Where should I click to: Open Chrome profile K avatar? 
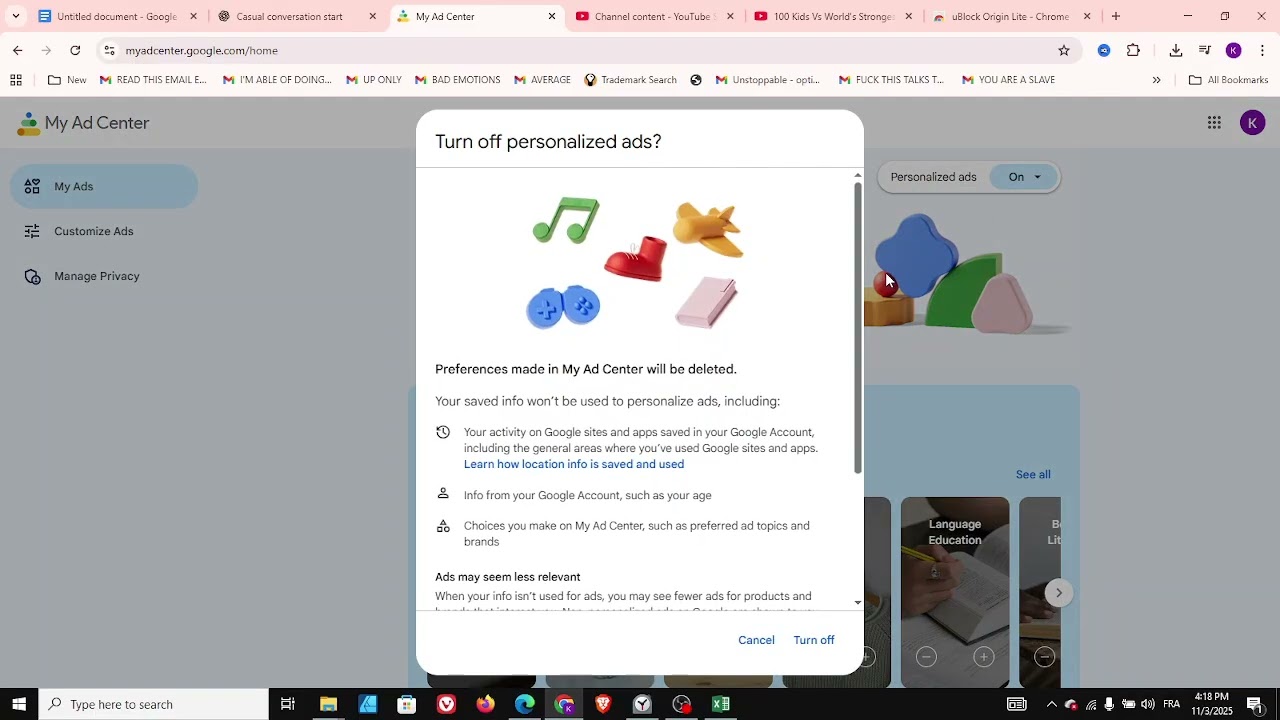[x=1233, y=50]
